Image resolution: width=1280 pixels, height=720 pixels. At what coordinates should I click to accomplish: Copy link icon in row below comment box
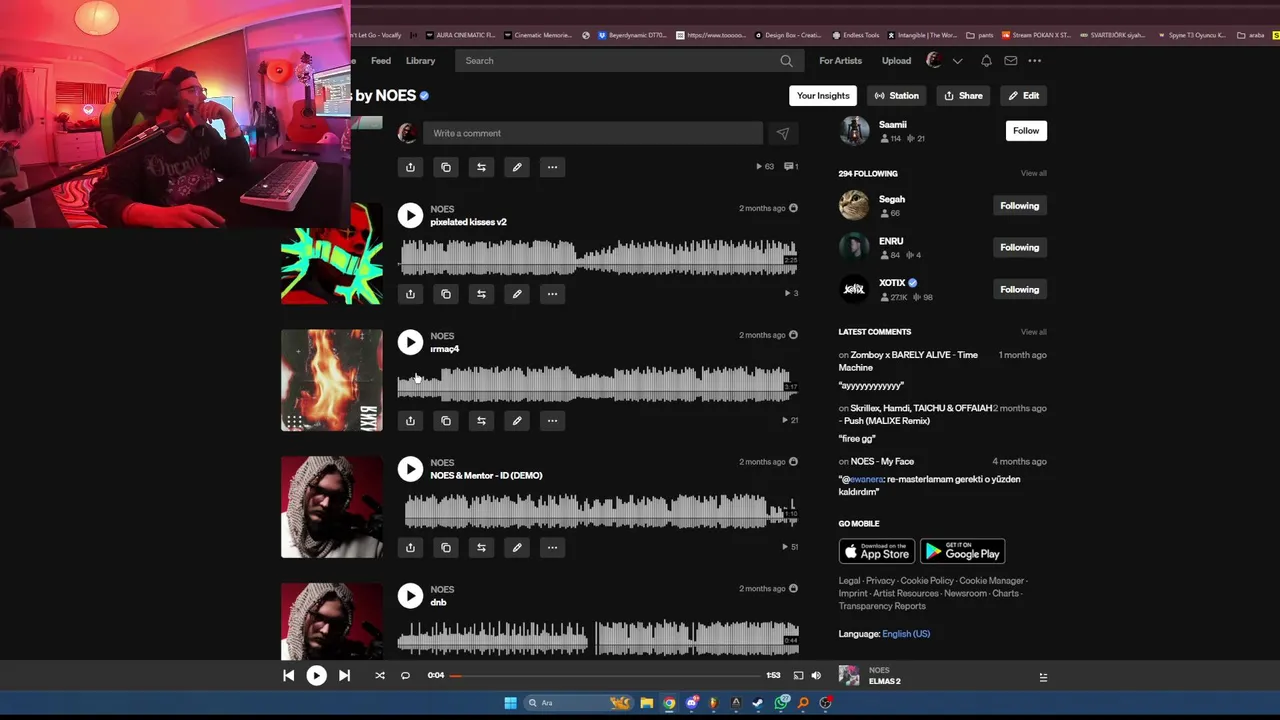pyautogui.click(x=446, y=167)
